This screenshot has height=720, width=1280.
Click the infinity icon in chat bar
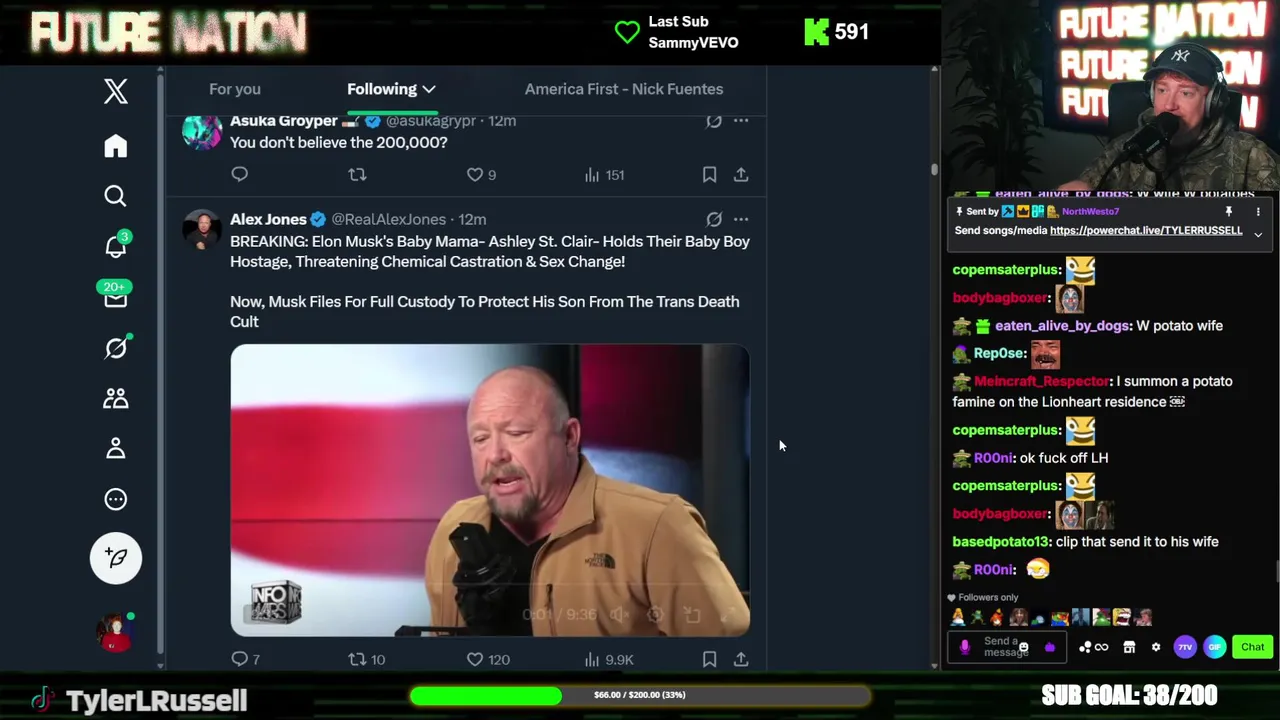tap(1102, 648)
